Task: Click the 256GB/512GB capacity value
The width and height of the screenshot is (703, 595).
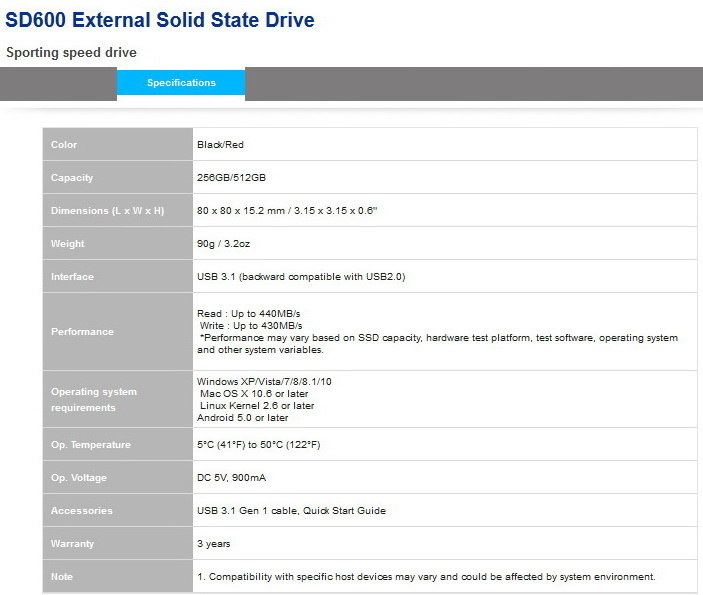Action: click(x=231, y=178)
